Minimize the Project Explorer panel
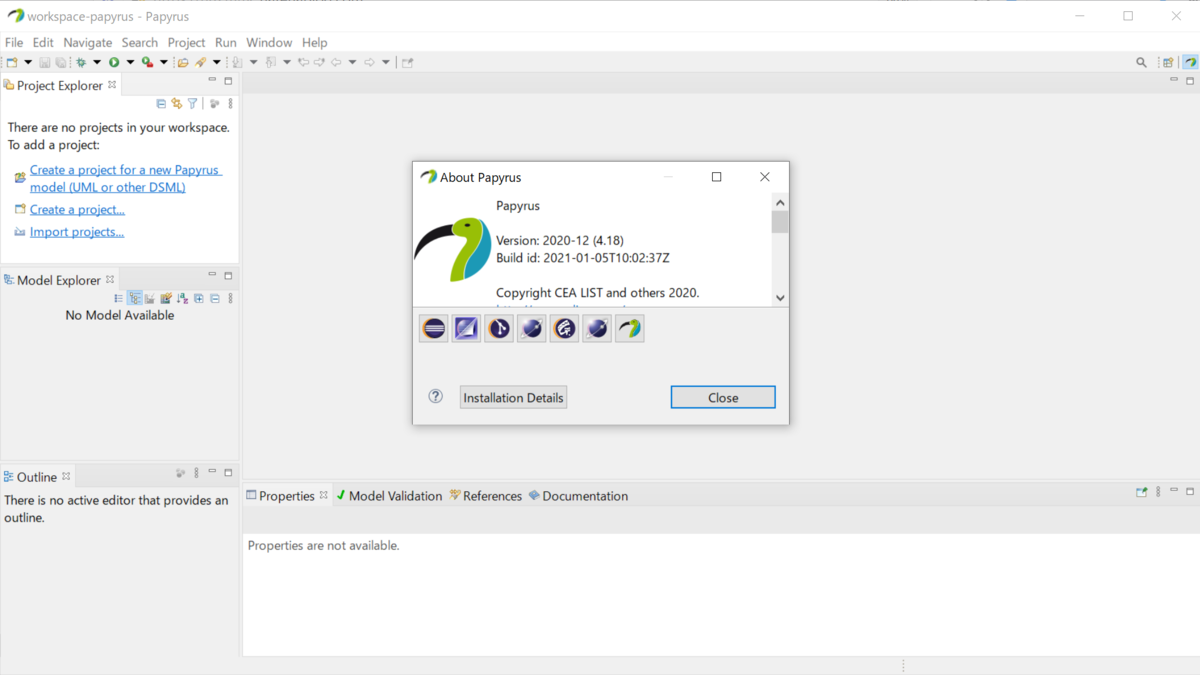Image resolution: width=1200 pixels, height=675 pixels. pos(212,80)
